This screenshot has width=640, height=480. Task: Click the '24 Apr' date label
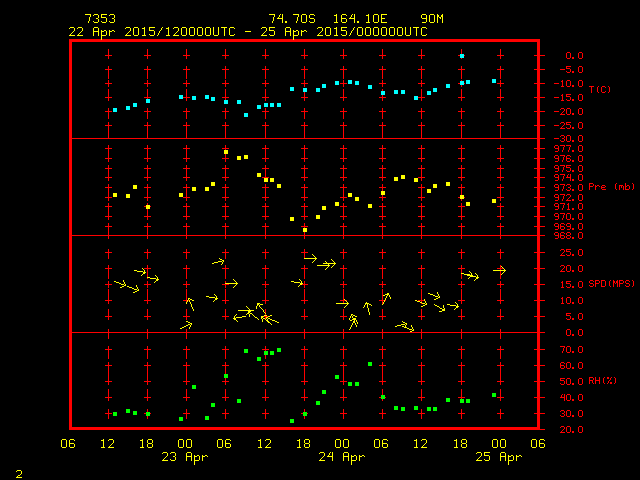[x=342, y=457]
